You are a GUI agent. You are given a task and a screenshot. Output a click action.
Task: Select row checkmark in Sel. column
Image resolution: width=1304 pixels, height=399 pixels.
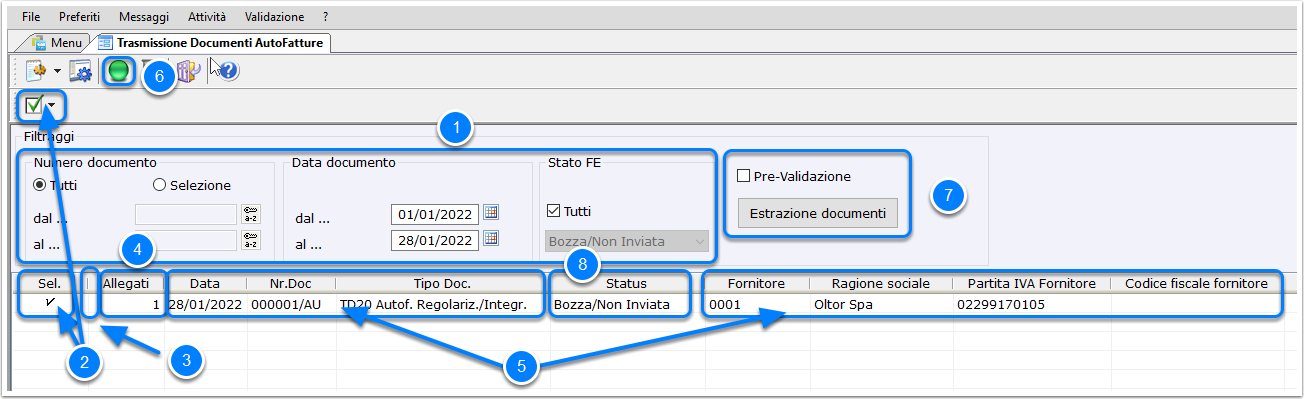coord(49,302)
